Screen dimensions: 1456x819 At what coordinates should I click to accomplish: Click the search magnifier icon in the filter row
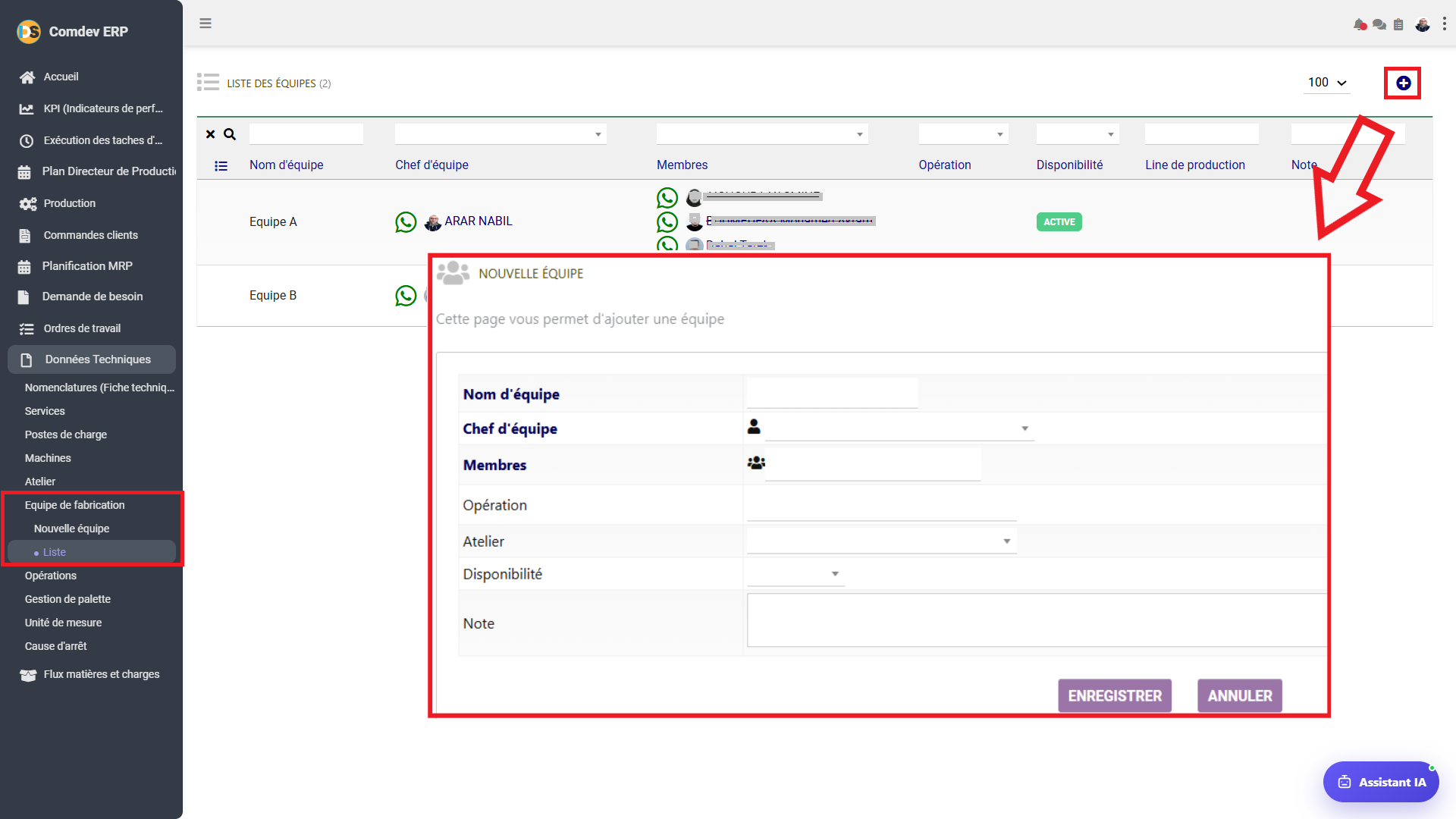click(x=230, y=134)
